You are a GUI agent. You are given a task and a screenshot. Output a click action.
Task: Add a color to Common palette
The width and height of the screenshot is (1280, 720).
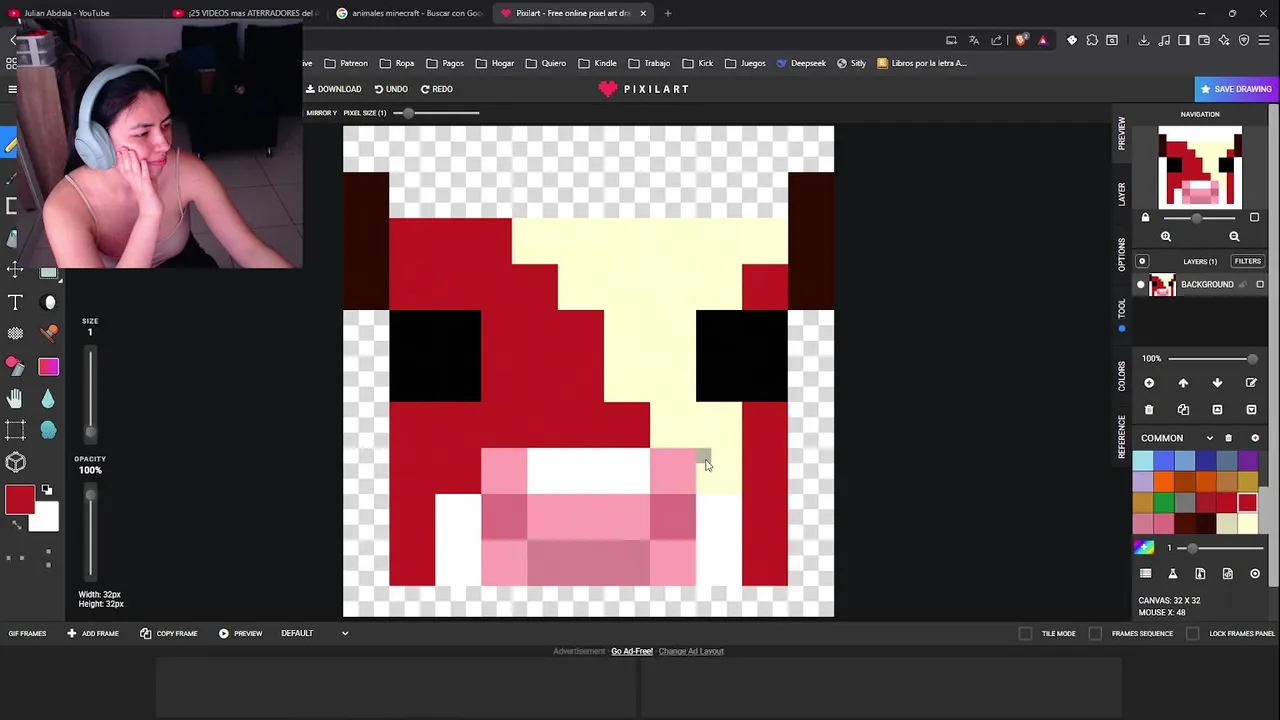[1255, 438]
